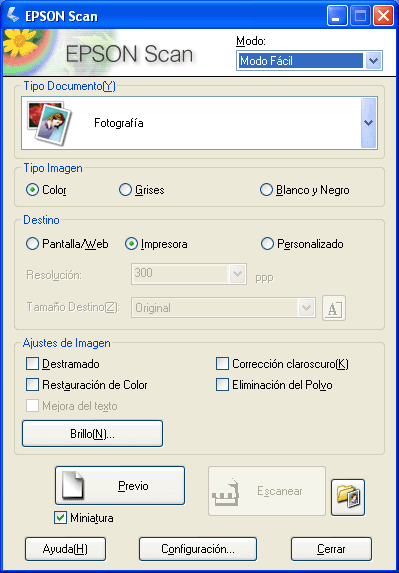This screenshot has height=573, width=399.
Task: Click the Cerrar button
Action: click(331, 549)
